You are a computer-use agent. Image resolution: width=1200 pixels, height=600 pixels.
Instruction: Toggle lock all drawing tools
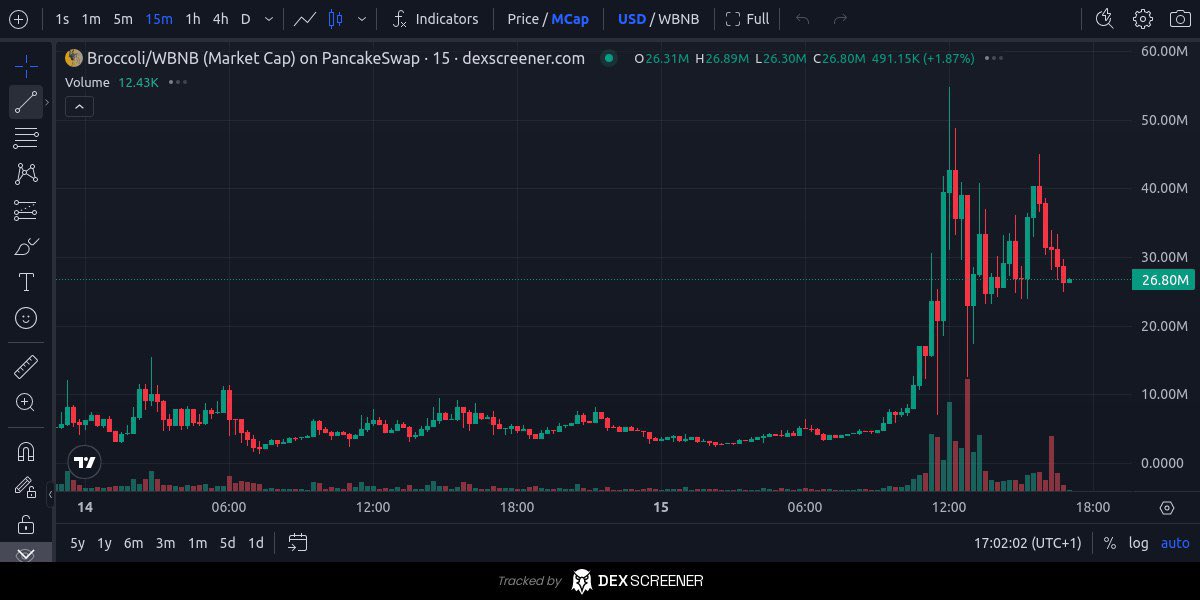26,524
